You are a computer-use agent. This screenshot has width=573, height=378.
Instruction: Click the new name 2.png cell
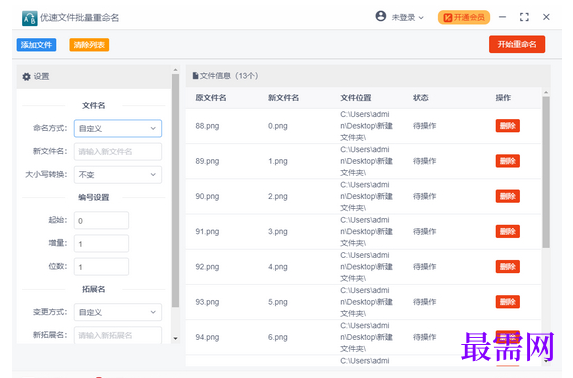[x=278, y=196]
